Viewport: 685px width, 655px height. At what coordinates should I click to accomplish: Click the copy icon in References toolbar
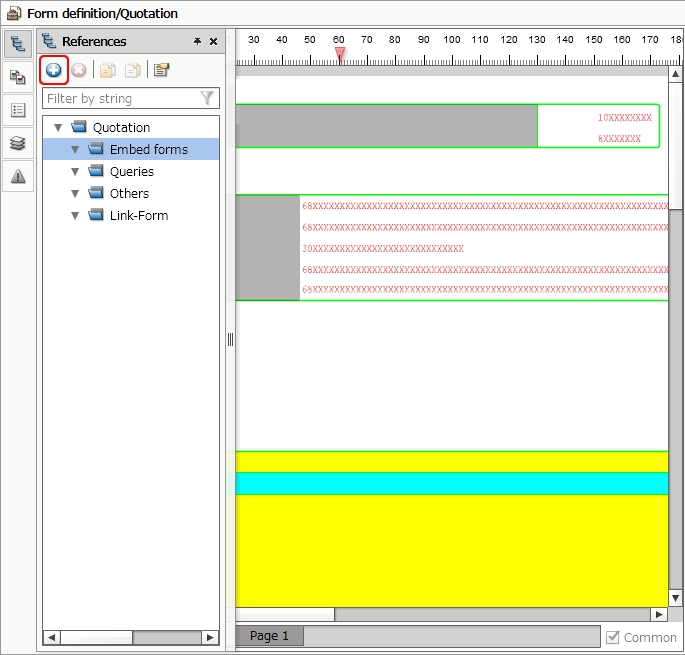pos(107,70)
